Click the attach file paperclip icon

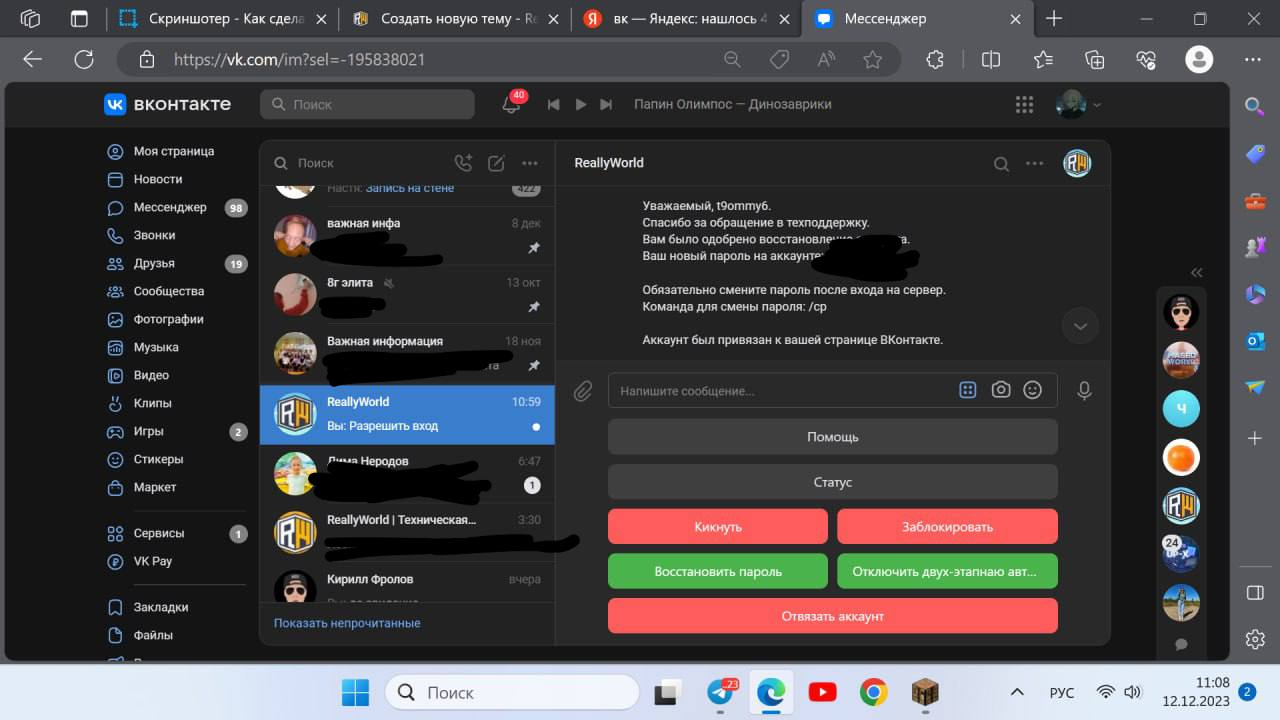pos(583,391)
